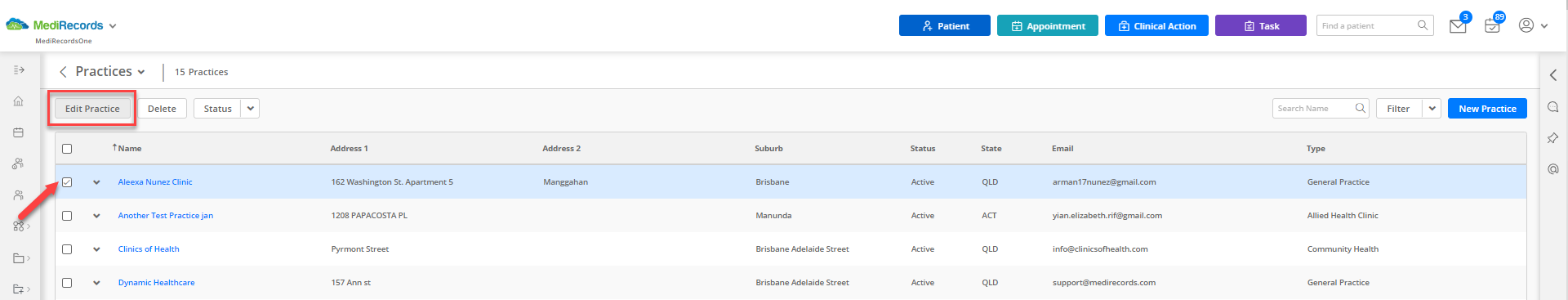Open the mail inbox icon

pyautogui.click(x=1458, y=26)
